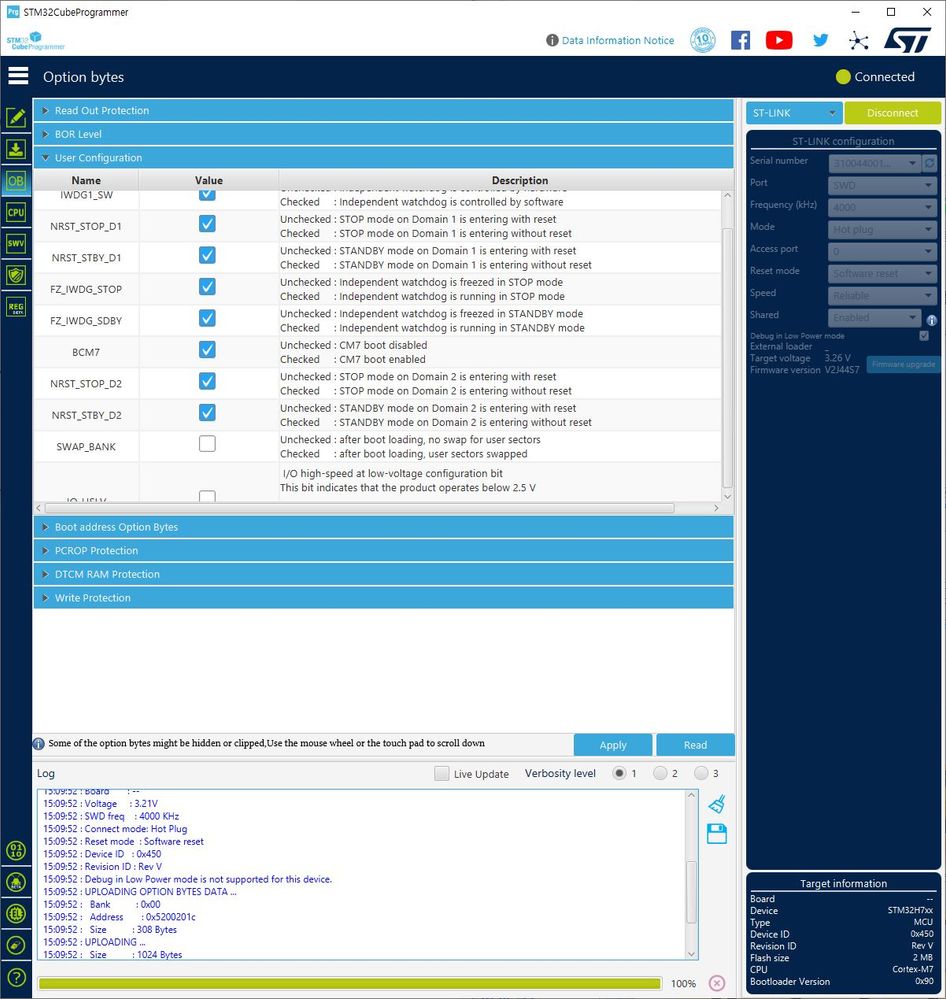
Task: Open the beta features sidebar icon
Action: (x=16, y=882)
